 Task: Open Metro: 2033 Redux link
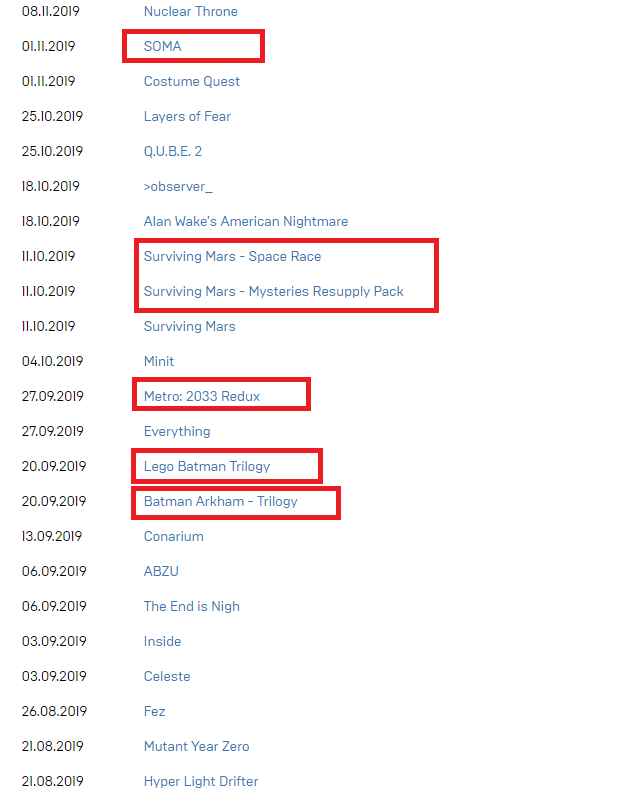pyautogui.click(x=202, y=396)
